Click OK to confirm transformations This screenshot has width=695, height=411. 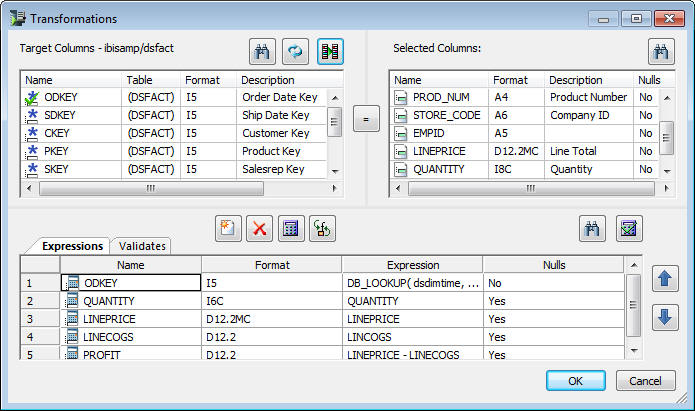coord(575,381)
